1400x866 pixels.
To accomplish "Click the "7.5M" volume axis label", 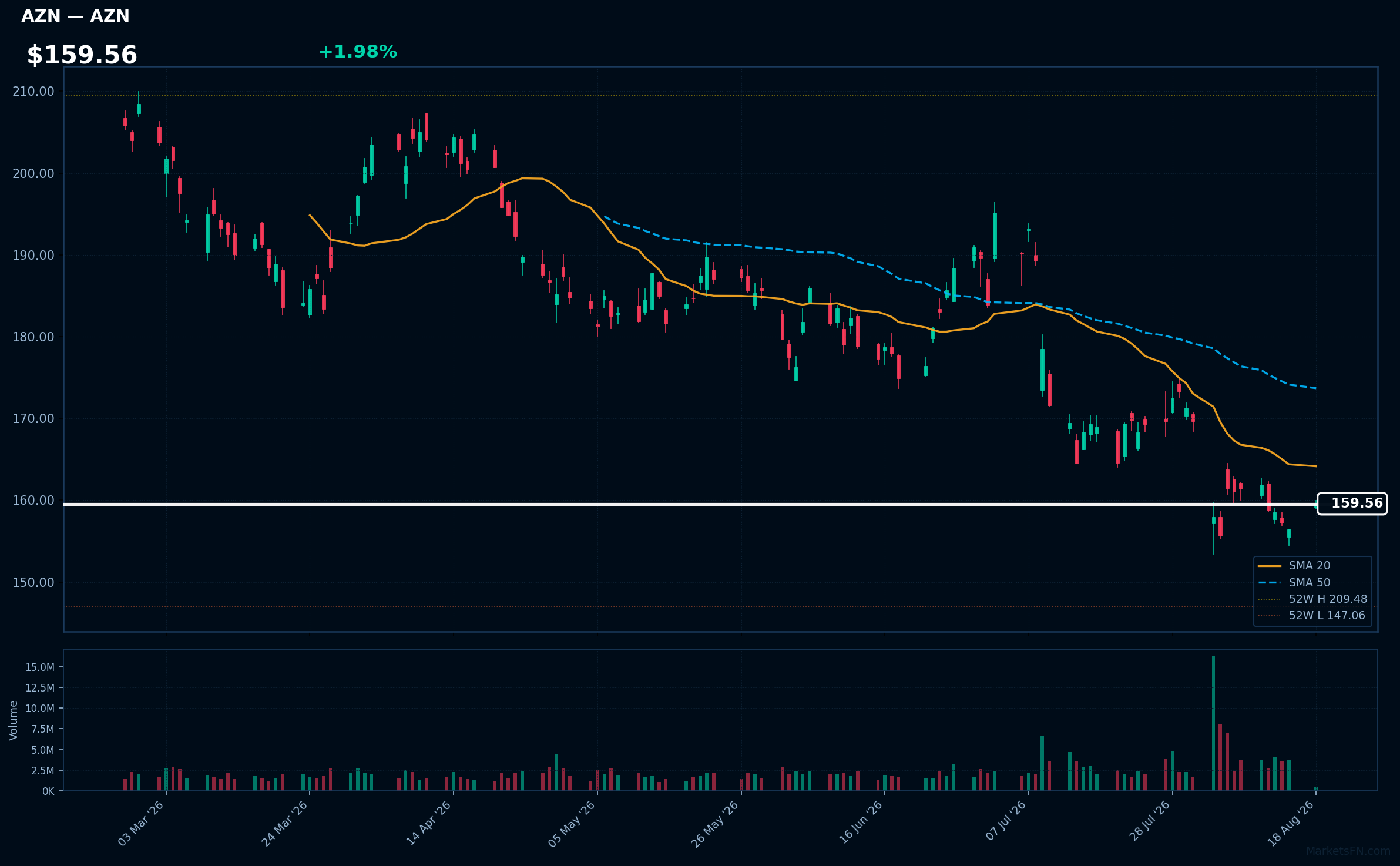I will 43,729.
